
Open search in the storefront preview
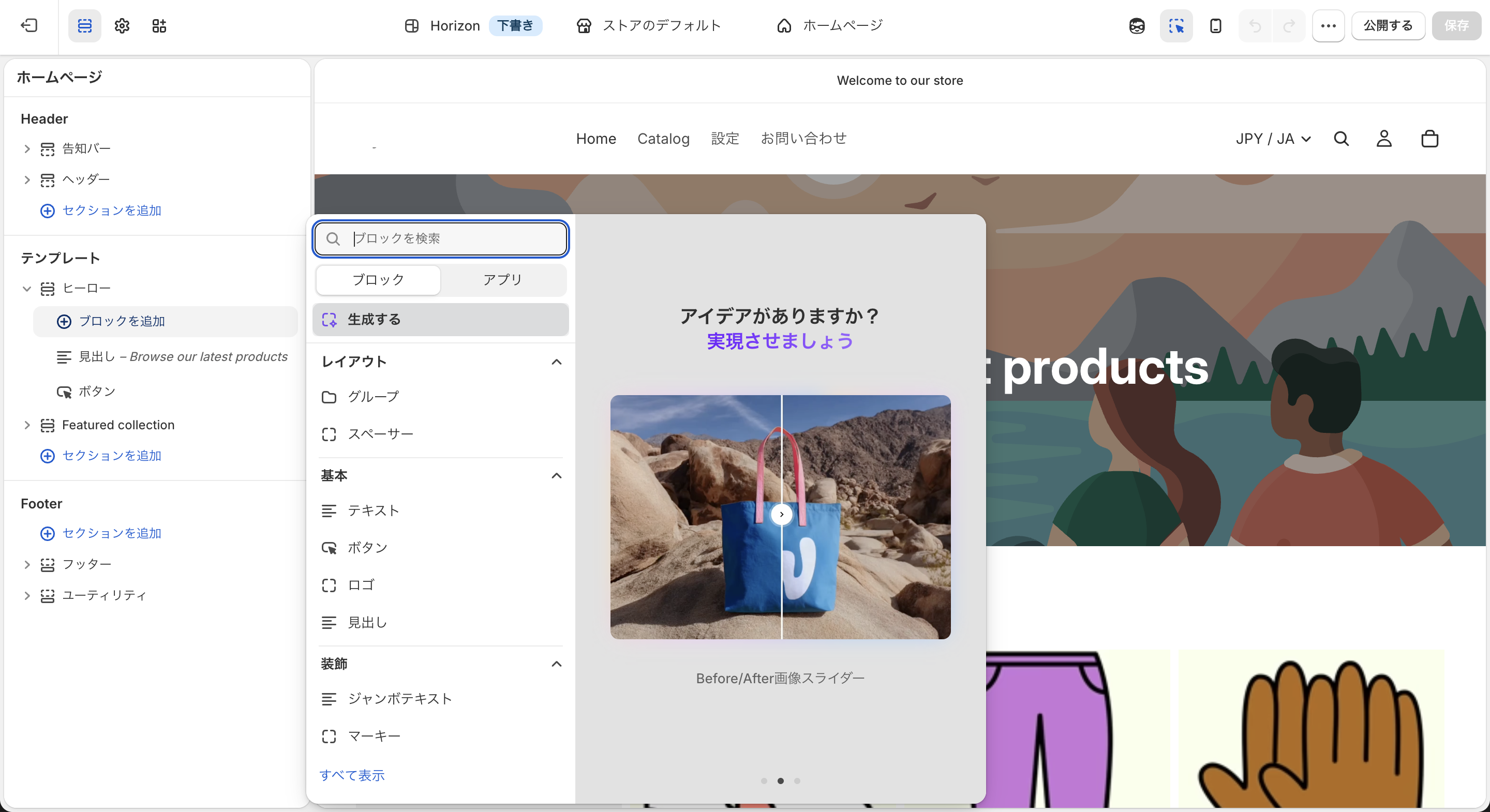(1342, 139)
